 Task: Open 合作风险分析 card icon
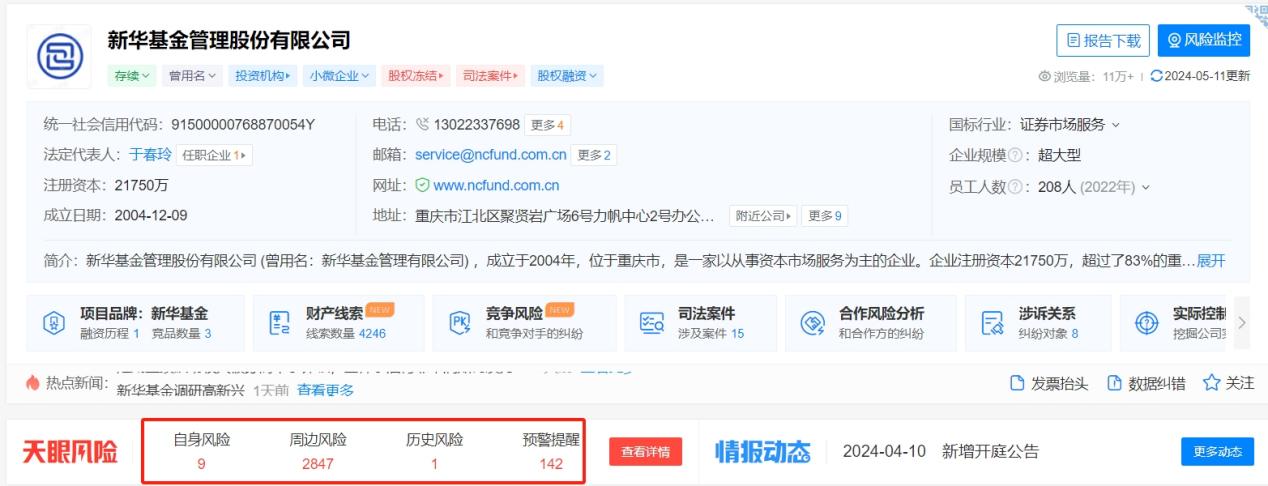812,323
